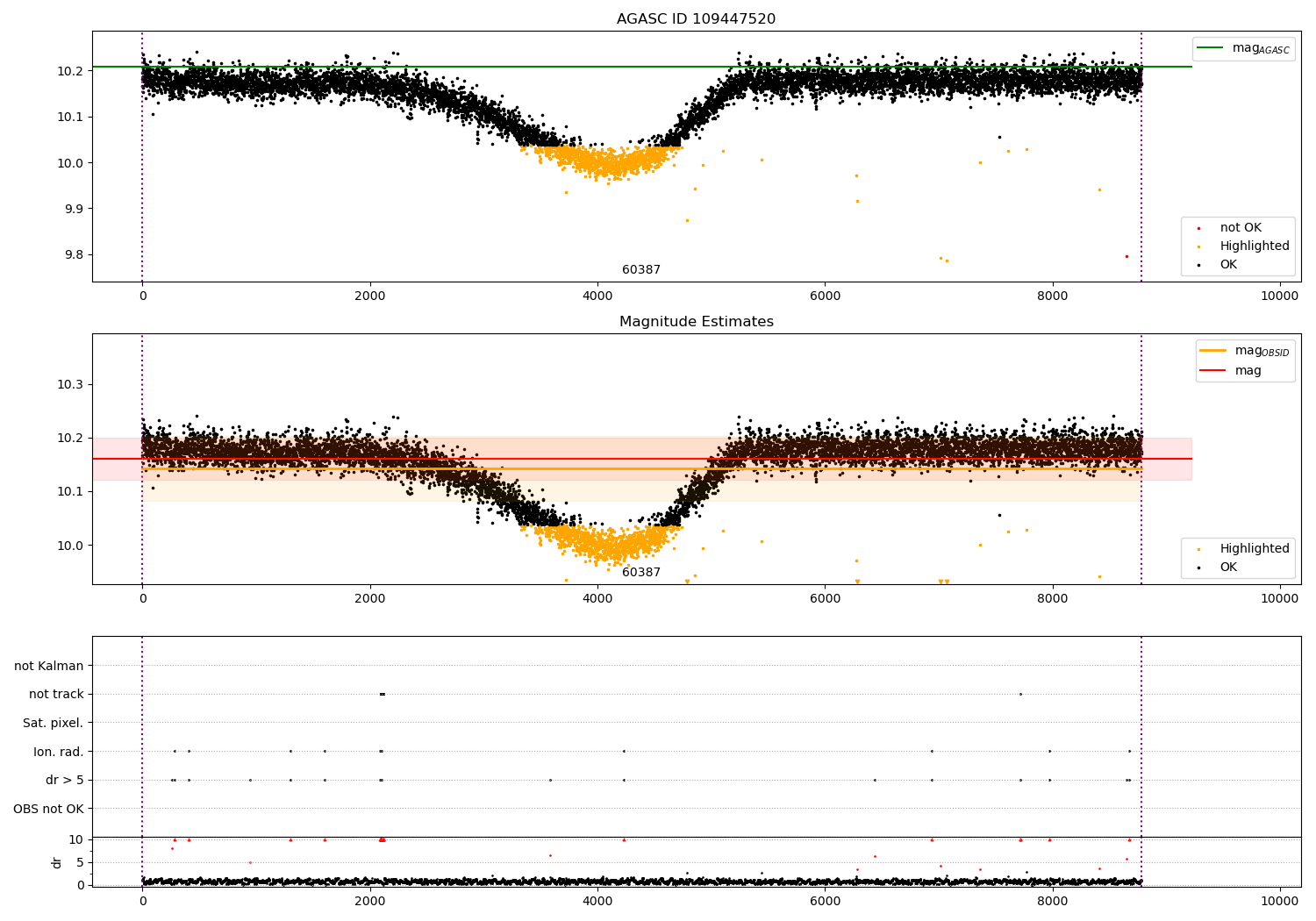The image size is (1316, 921).
Task: Click the green mag AGASC legend entry
Action: (1243, 48)
